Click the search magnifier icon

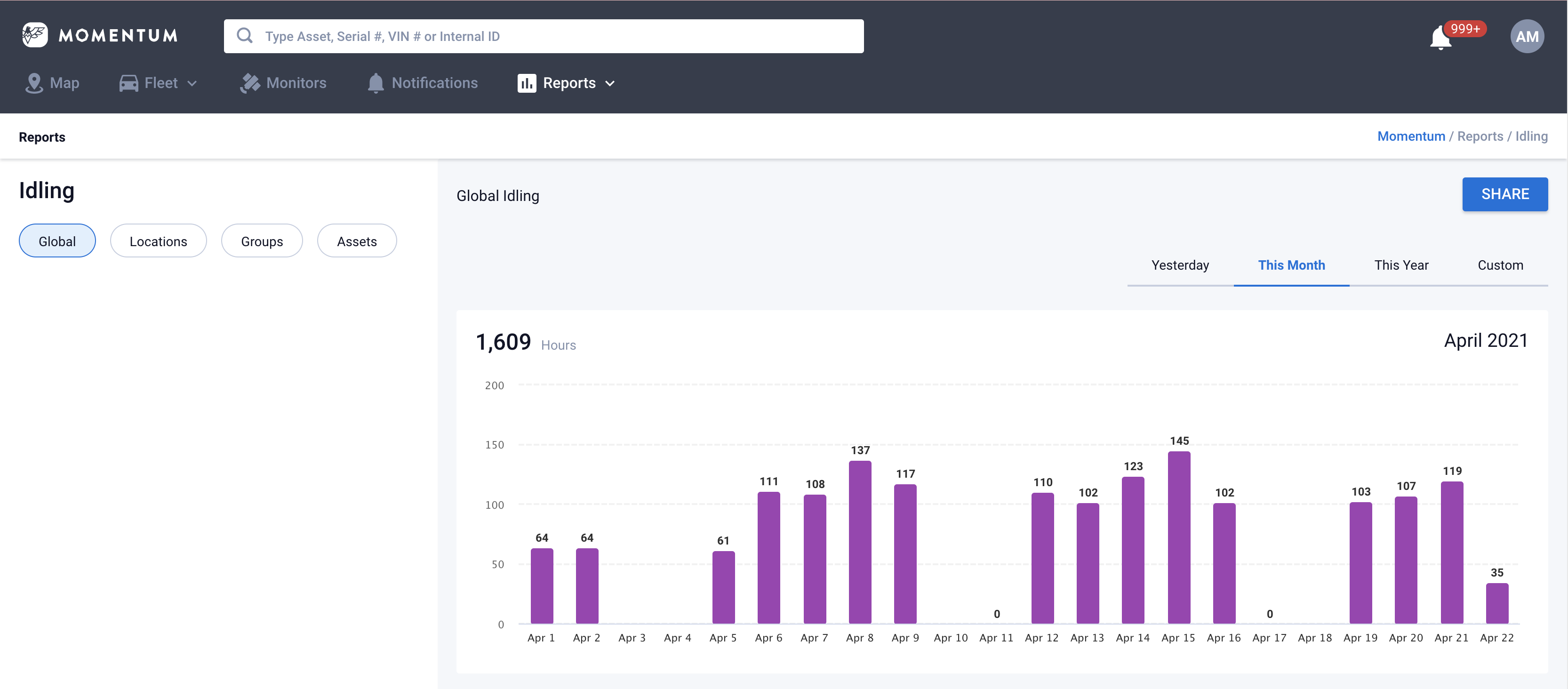(245, 36)
